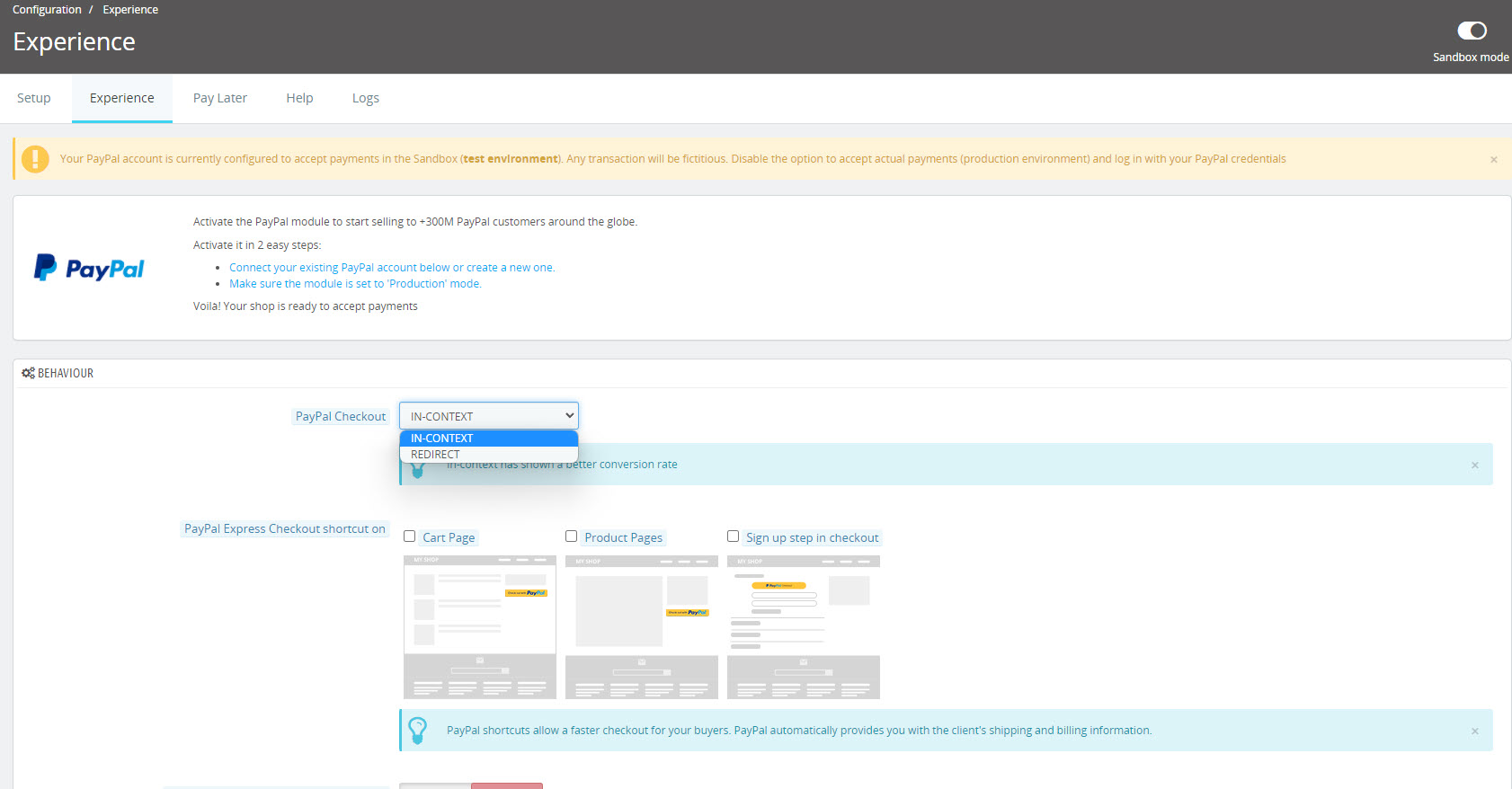This screenshot has height=789, width=1512.
Task: Switch to the Setup tab
Action: pyautogui.click(x=34, y=98)
